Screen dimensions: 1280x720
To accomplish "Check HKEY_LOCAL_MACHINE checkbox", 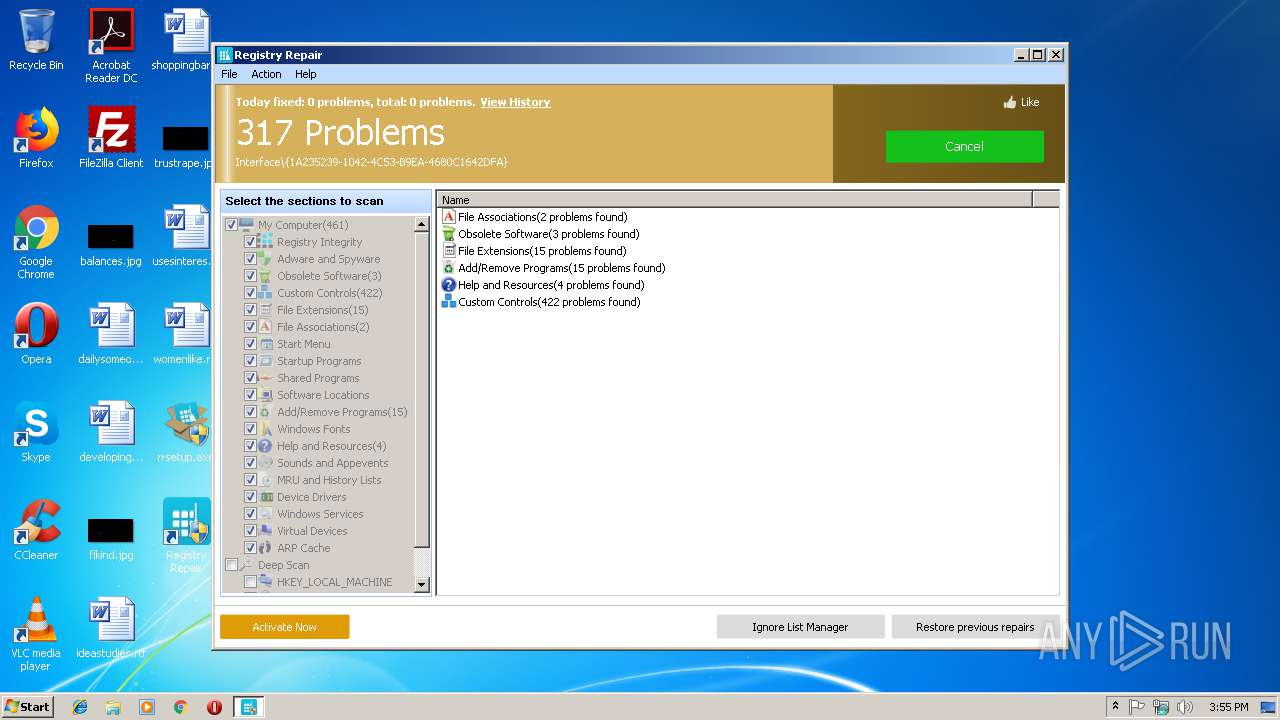I will pyautogui.click(x=251, y=582).
